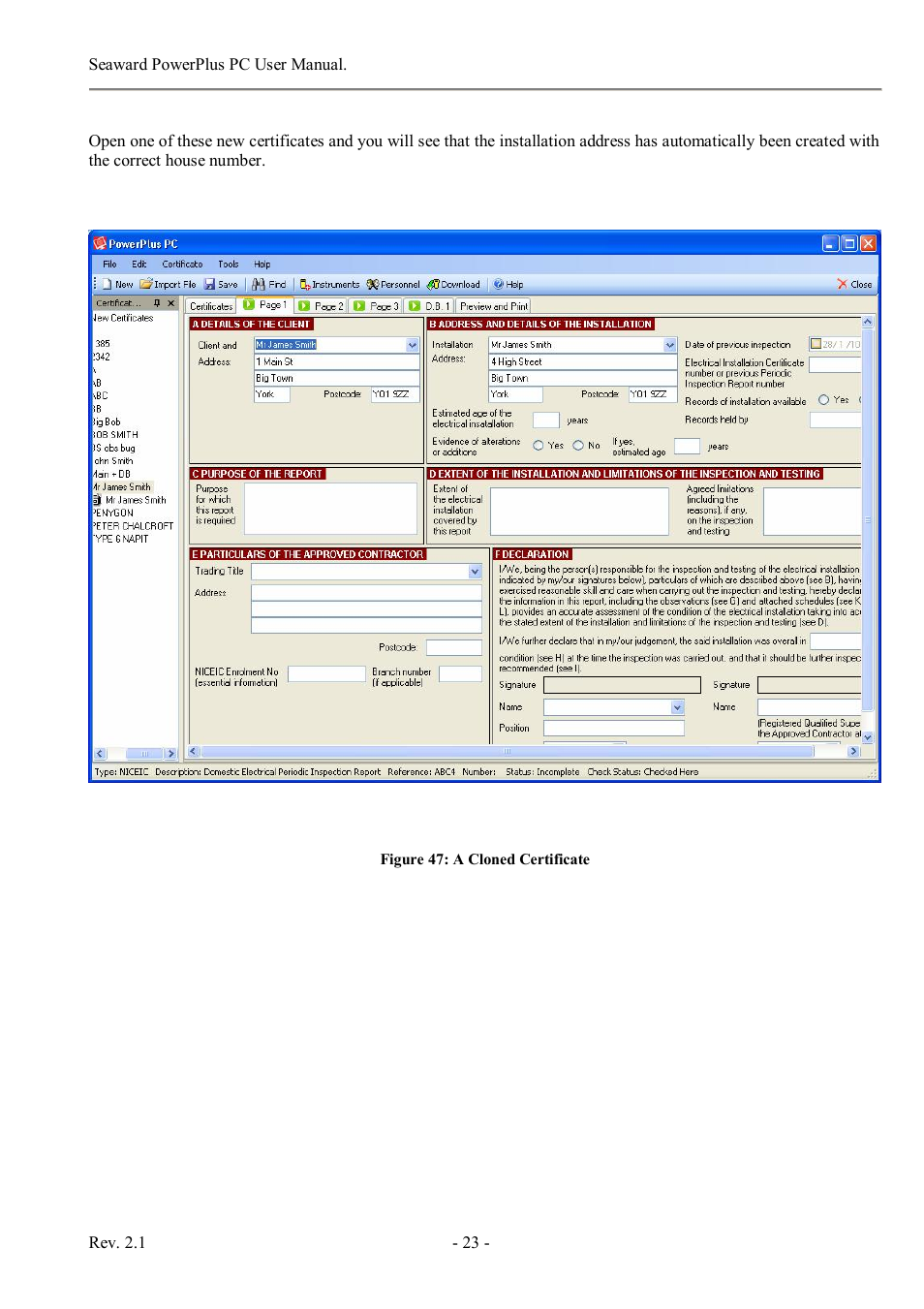Click the green arrow icon on Page 3 tab
The image size is (924, 1309).
pyautogui.click(x=359, y=306)
